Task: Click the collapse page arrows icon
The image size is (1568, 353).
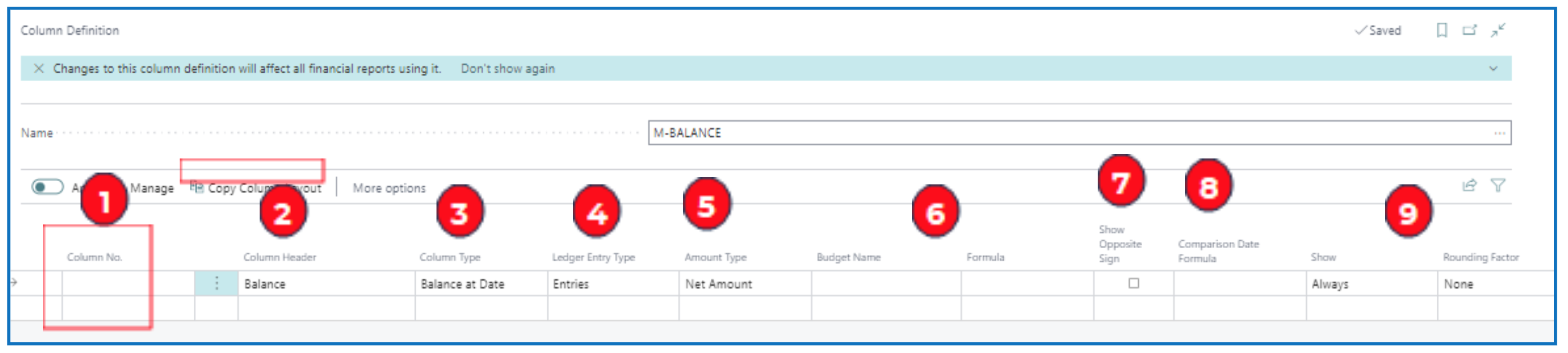Action: tap(1498, 30)
